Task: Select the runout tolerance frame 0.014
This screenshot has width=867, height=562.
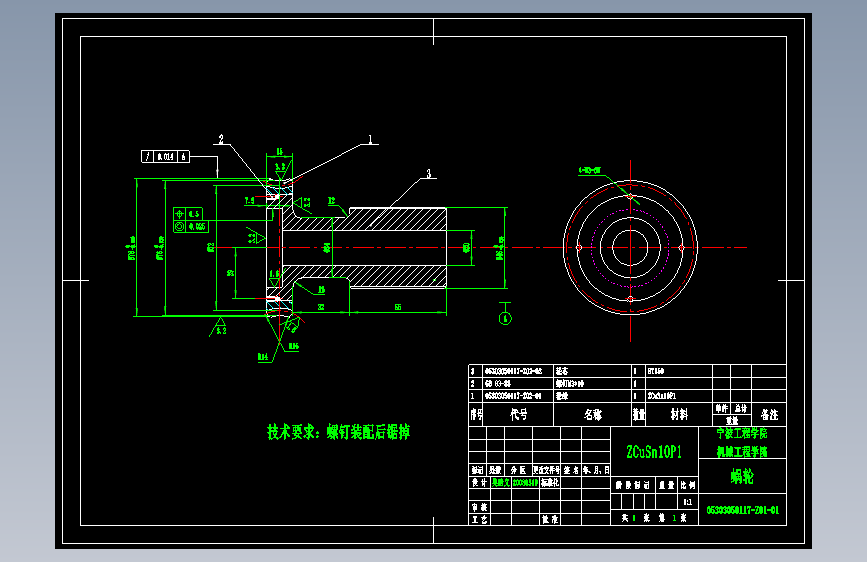Action: pyautogui.click(x=165, y=157)
